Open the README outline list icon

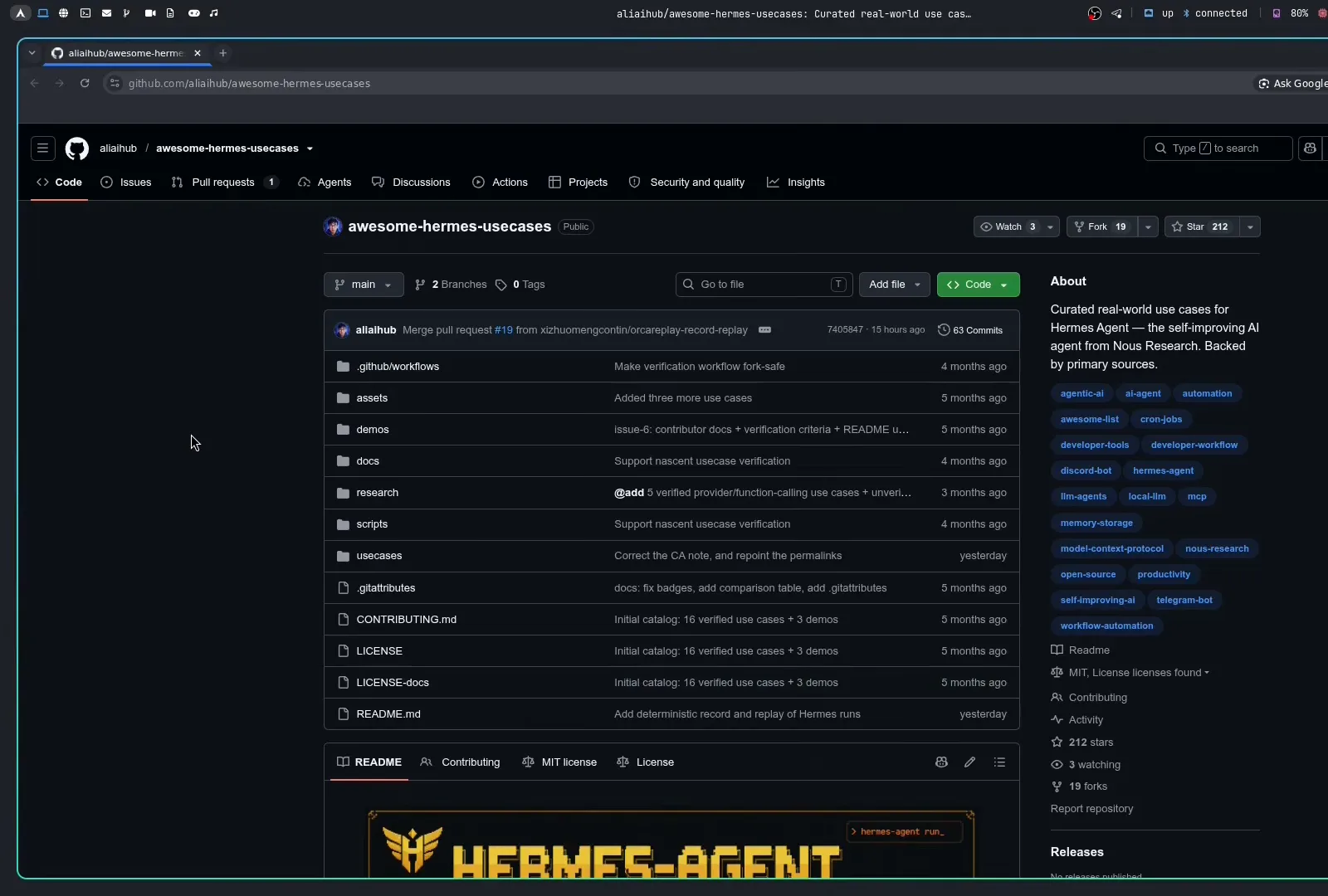tap(999, 762)
